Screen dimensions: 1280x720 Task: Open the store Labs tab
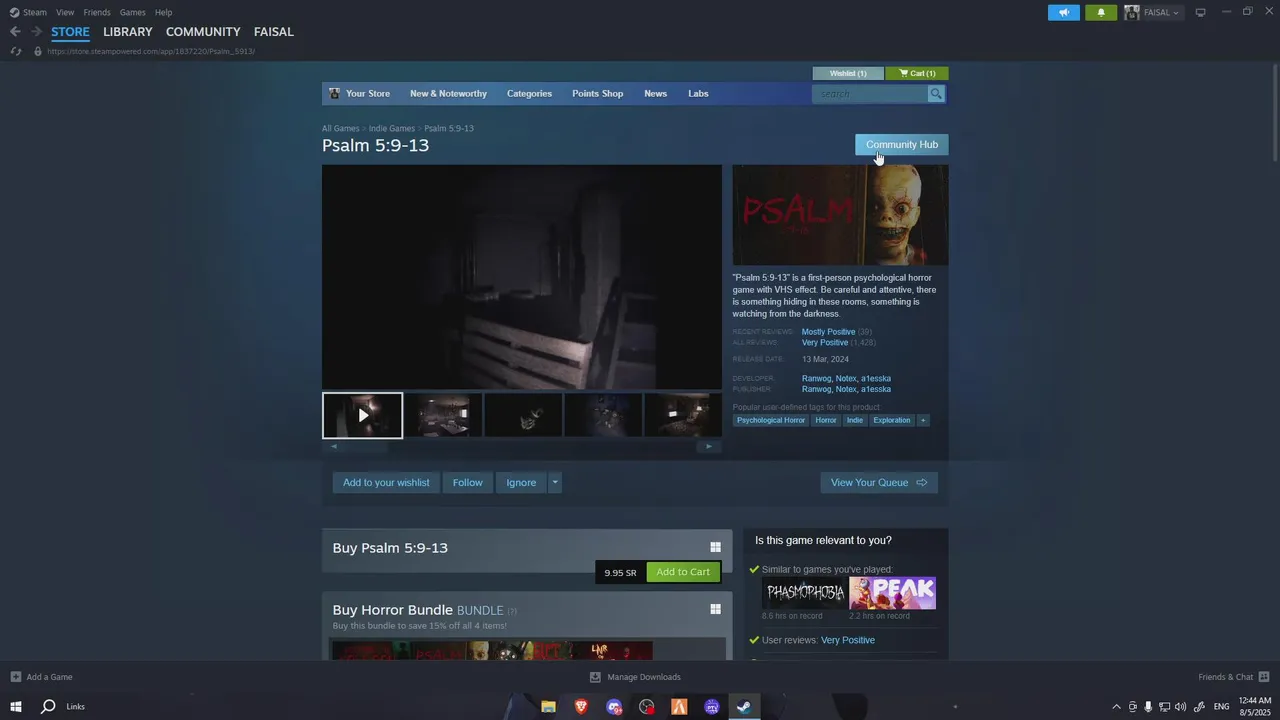pos(698,94)
